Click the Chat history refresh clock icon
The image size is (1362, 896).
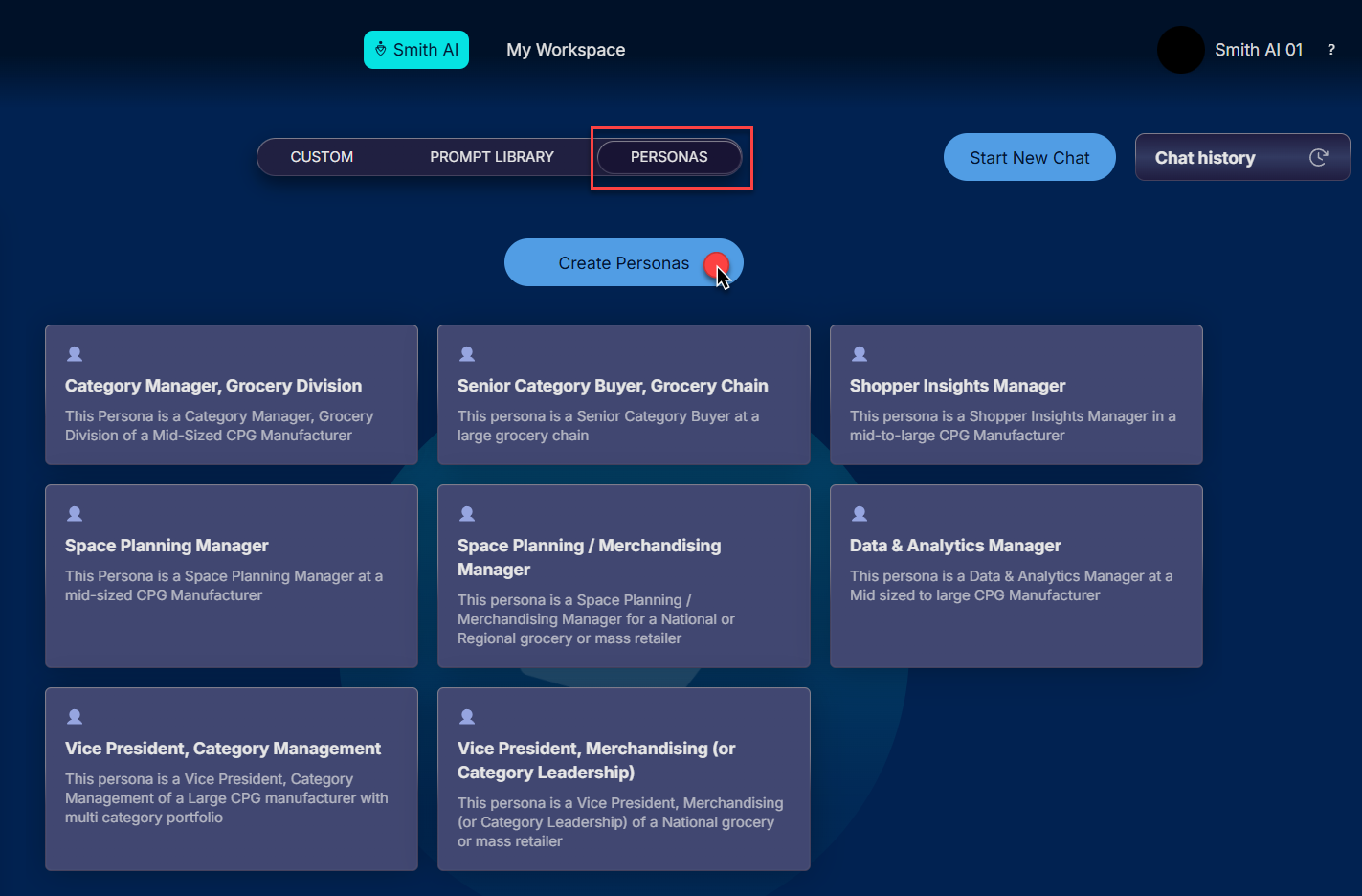pos(1318,158)
